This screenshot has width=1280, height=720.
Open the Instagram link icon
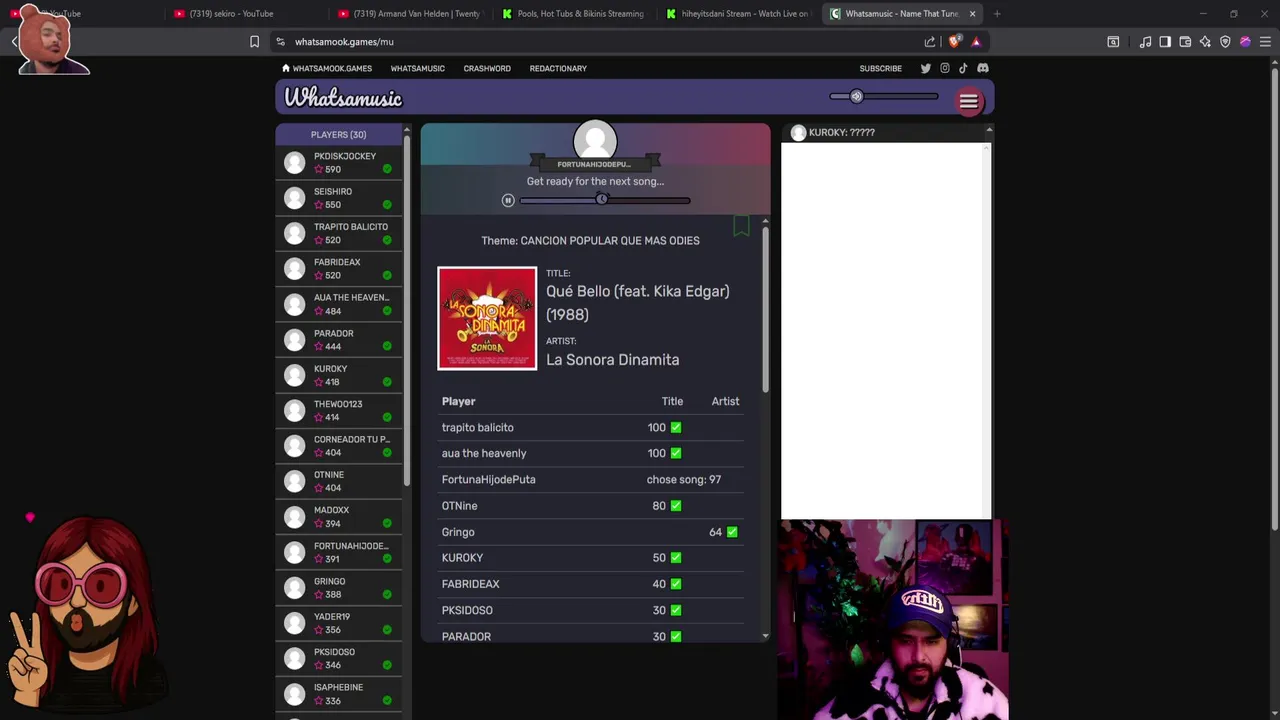pyautogui.click(x=944, y=68)
